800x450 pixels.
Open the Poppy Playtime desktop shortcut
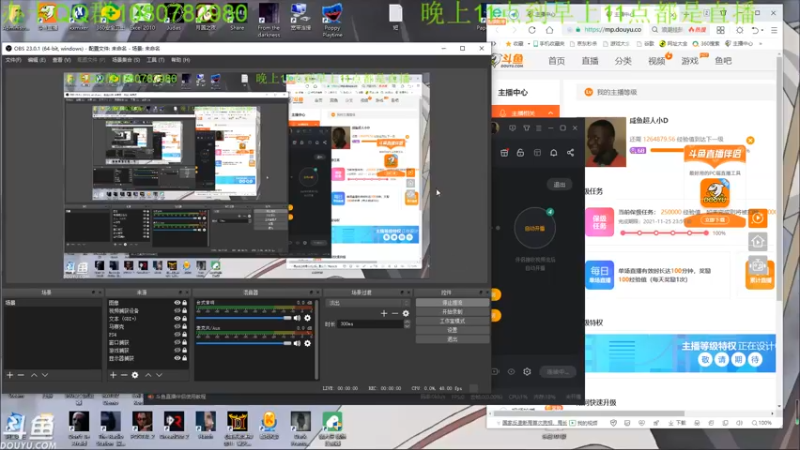click(332, 20)
